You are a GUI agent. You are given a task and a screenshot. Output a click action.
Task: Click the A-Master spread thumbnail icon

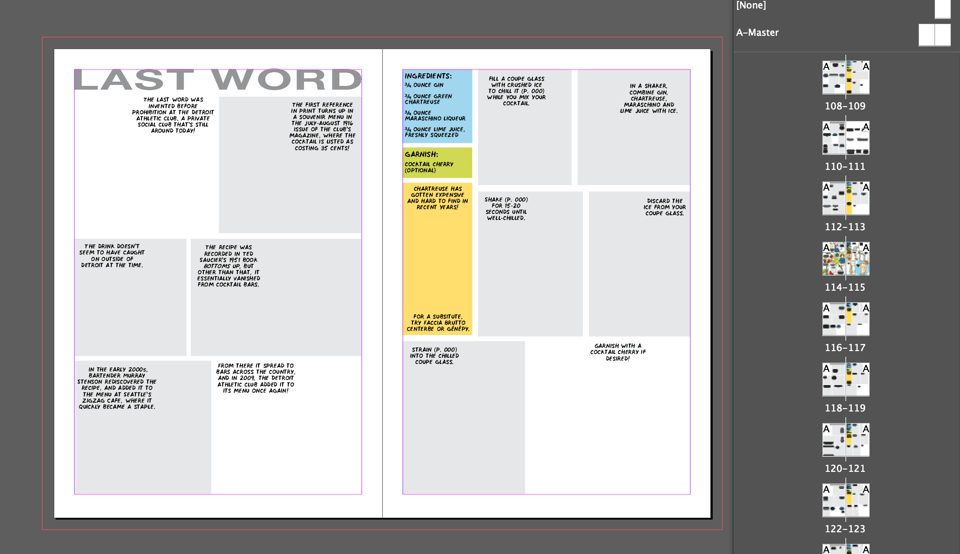pos(934,34)
